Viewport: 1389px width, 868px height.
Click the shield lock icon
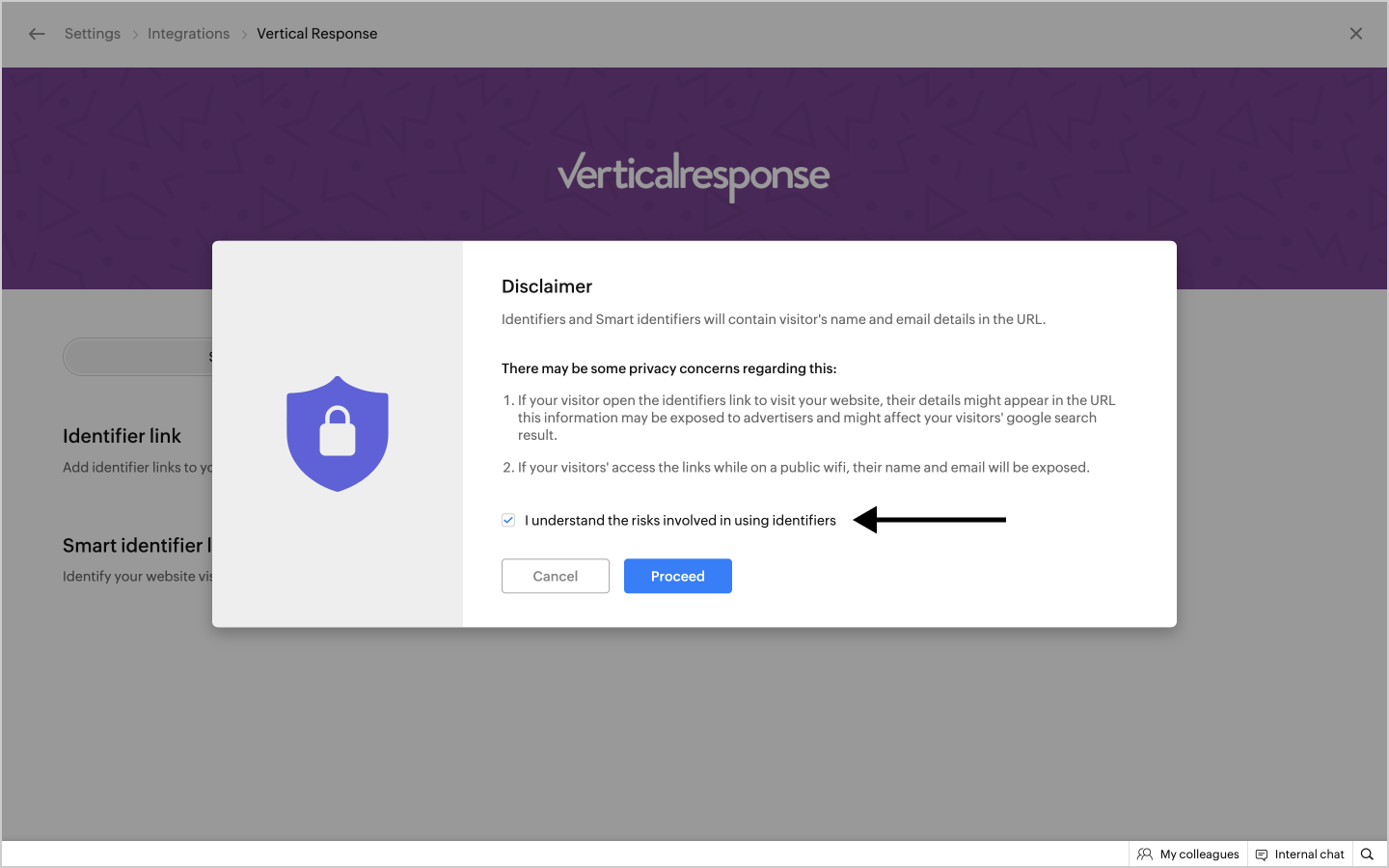pyautogui.click(x=338, y=434)
